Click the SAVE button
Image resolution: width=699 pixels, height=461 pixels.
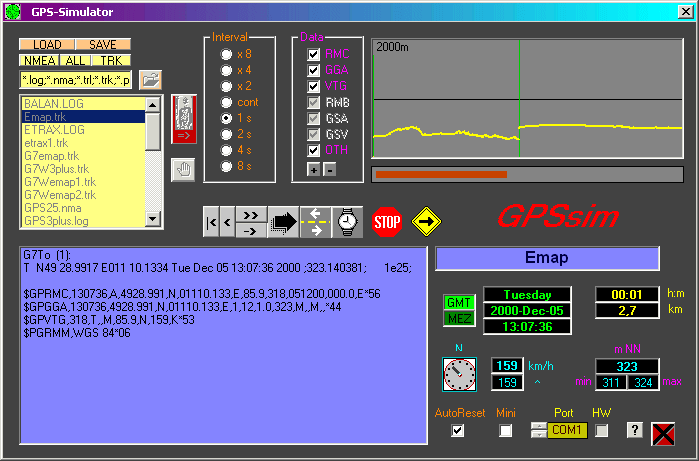(x=103, y=45)
